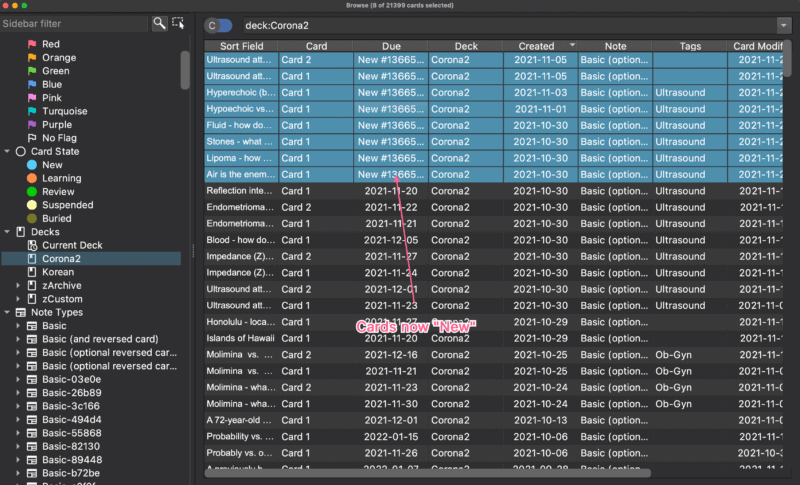The image size is (800, 485).
Task: Open the search history dropdown arrow
Action: (x=784, y=25)
